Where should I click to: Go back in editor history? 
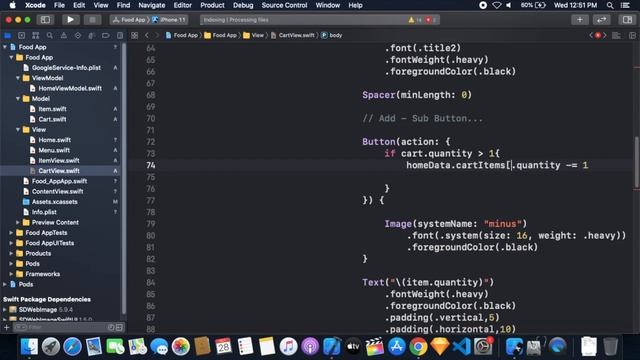point(147,36)
